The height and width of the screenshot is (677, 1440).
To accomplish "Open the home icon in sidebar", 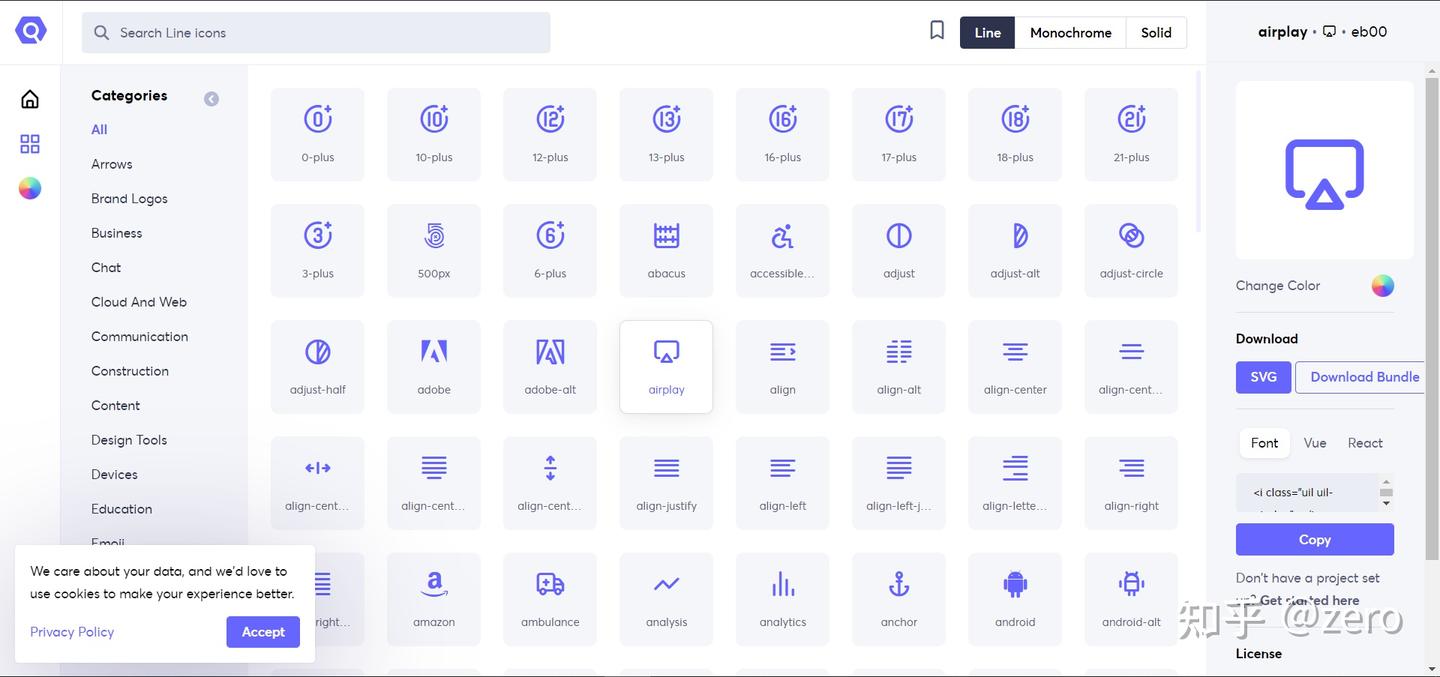I will (x=30, y=99).
